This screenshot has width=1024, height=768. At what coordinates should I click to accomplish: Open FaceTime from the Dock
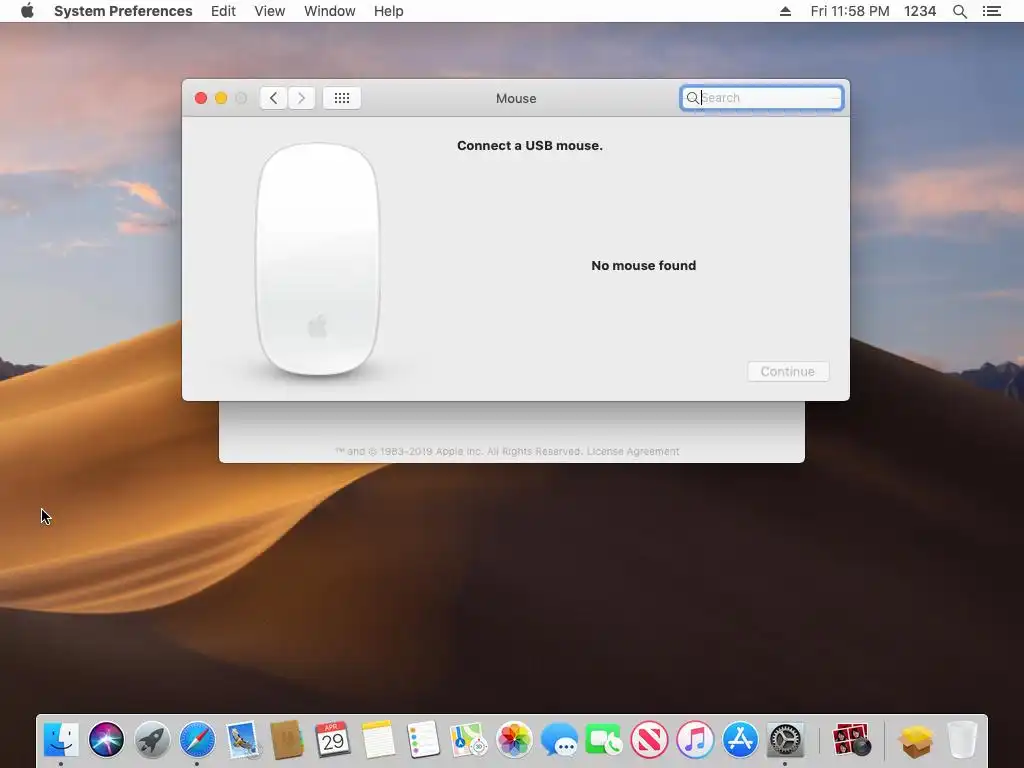[604, 740]
